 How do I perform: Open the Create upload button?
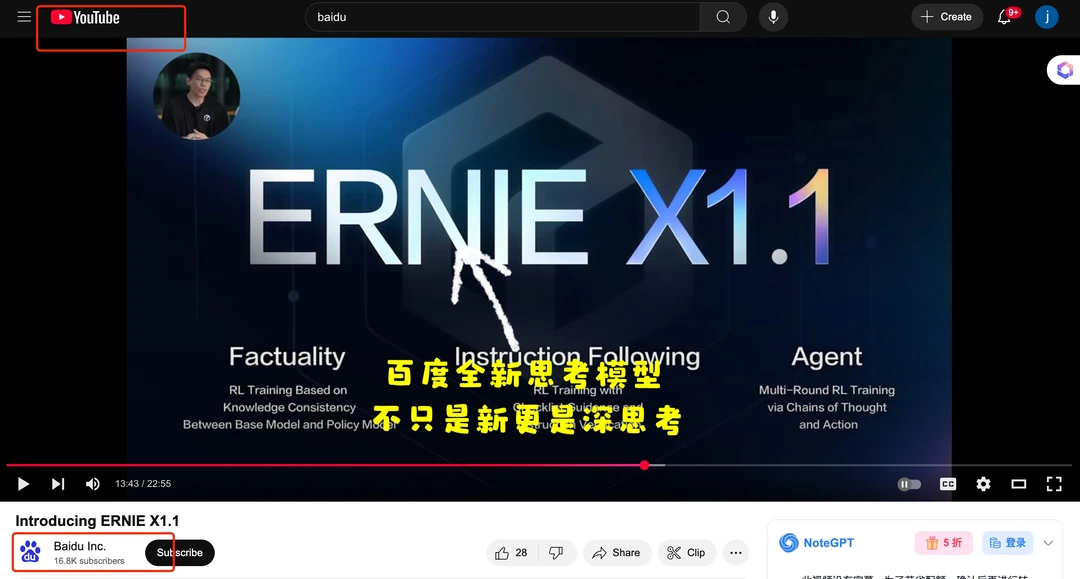click(x=947, y=17)
